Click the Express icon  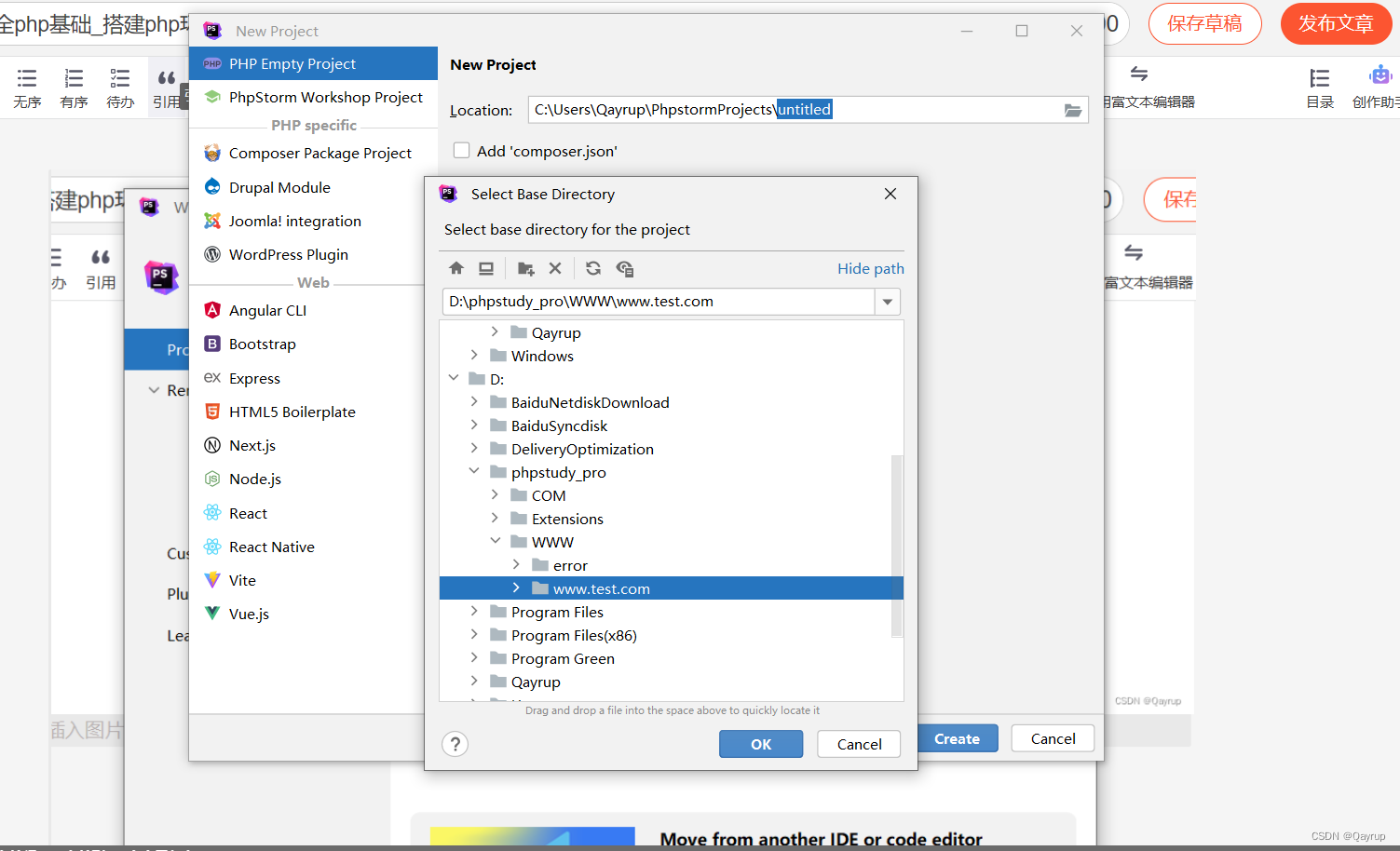click(x=212, y=377)
